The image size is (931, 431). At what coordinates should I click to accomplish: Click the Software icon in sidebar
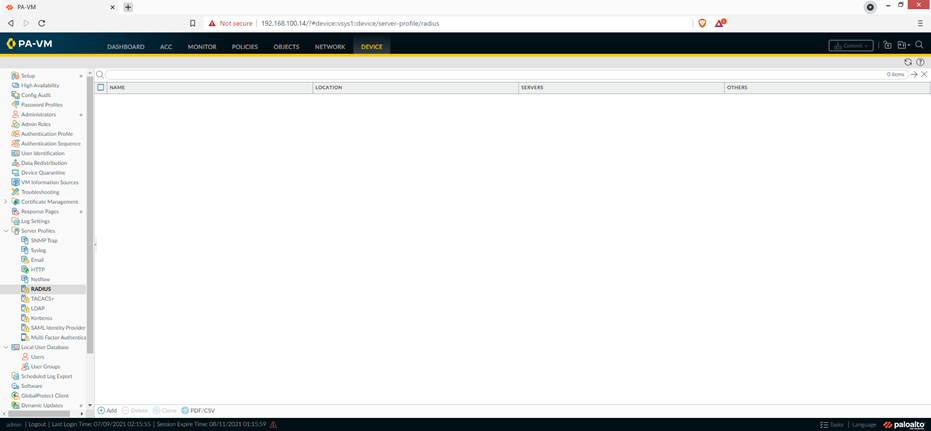(x=16, y=386)
